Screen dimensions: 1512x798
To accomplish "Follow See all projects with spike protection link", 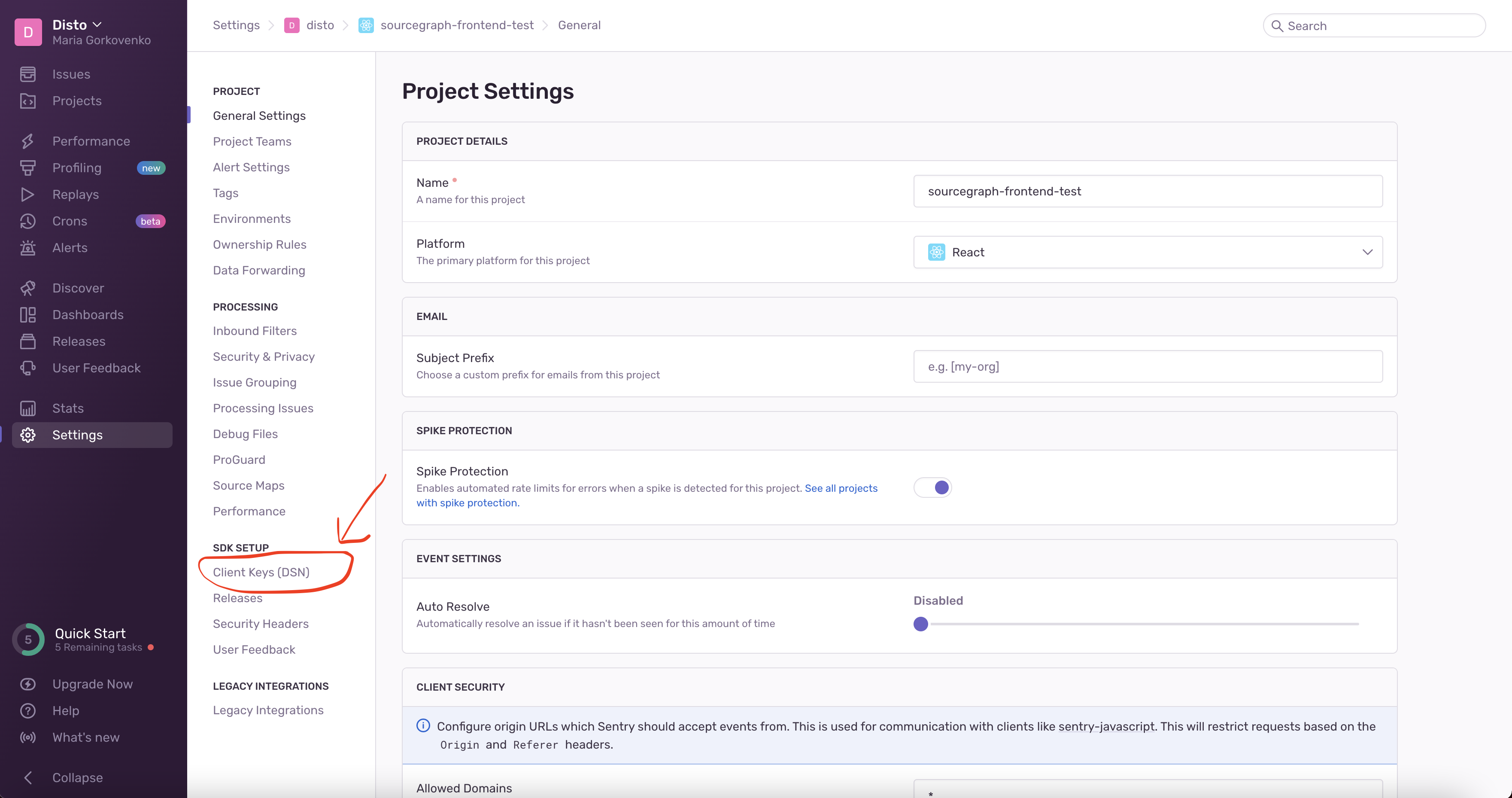I will [x=841, y=488].
